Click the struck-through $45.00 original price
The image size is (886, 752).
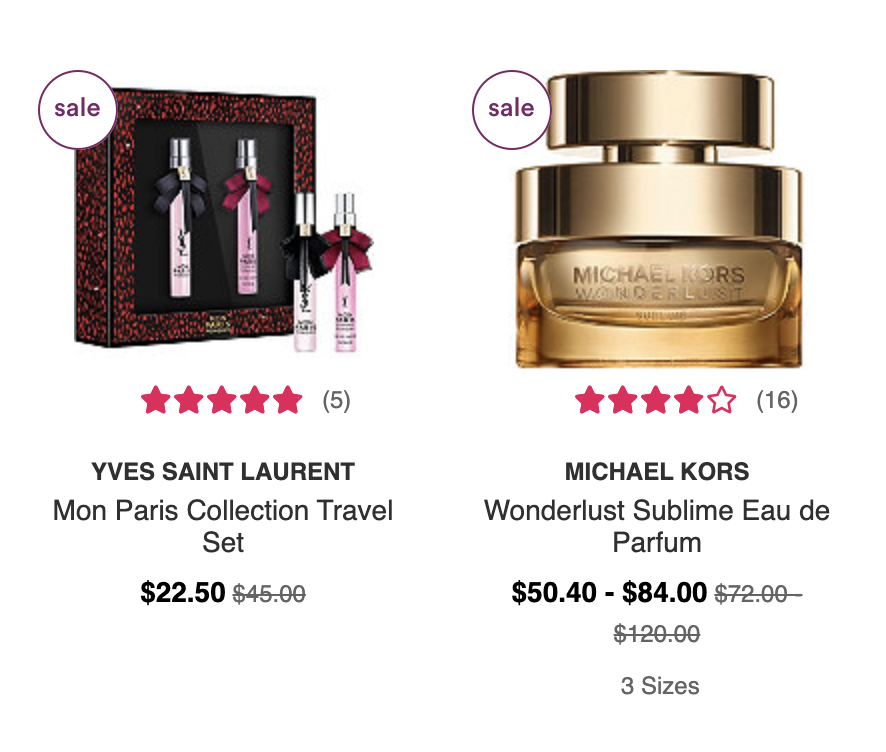click(x=270, y=594)
